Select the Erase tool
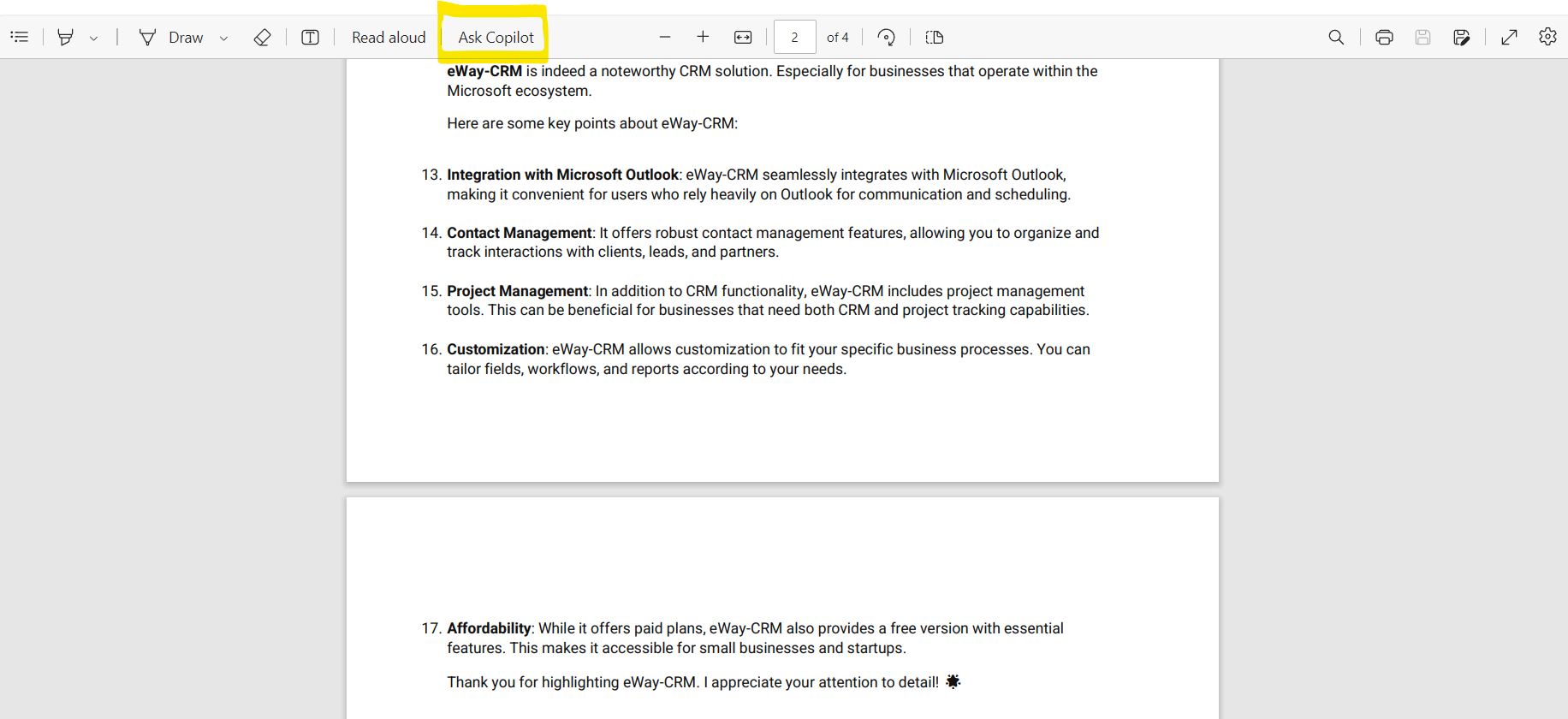1568x719 pixels. click(263, 37)
